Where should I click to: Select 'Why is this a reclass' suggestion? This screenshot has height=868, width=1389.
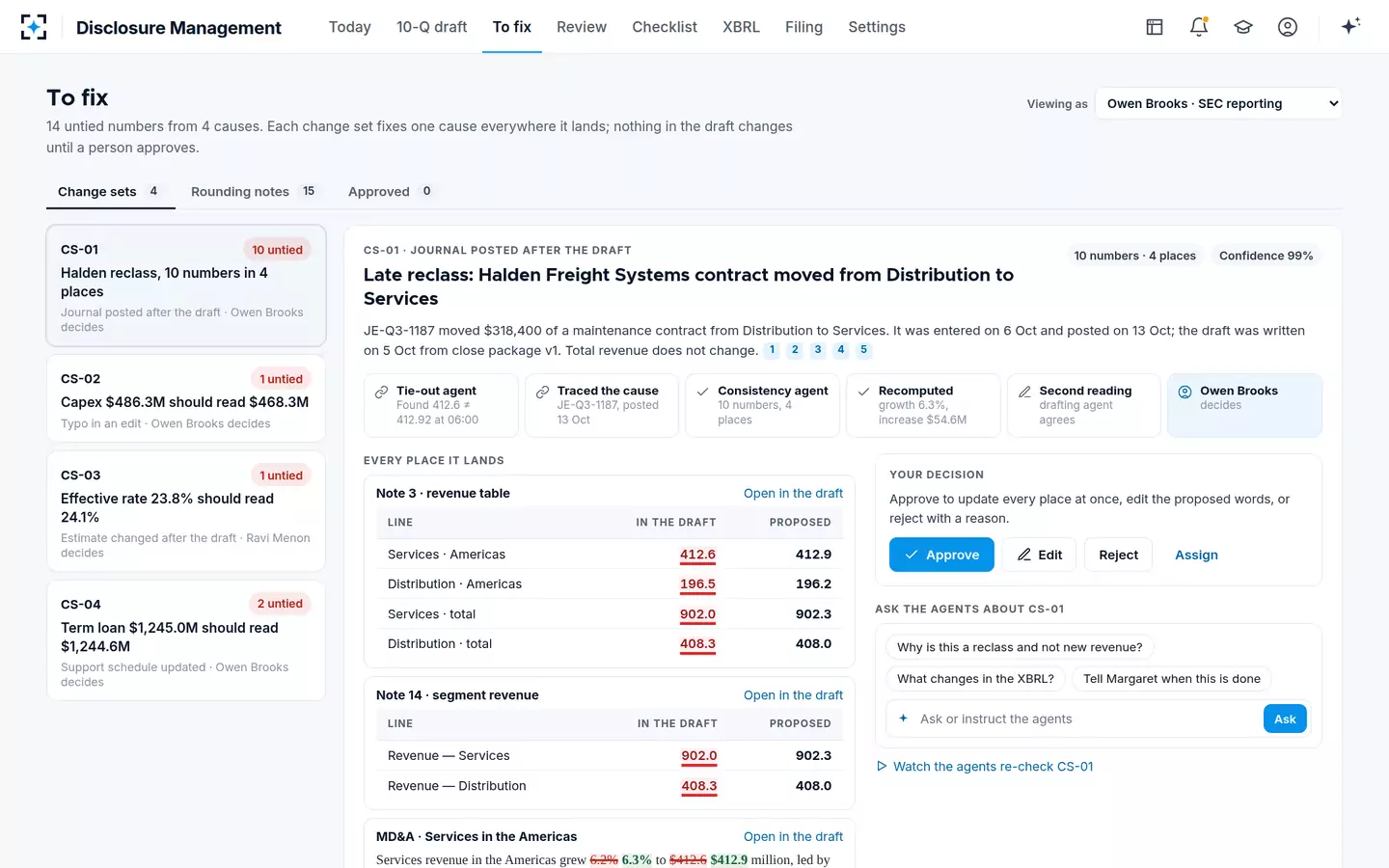click(1020, 647)
